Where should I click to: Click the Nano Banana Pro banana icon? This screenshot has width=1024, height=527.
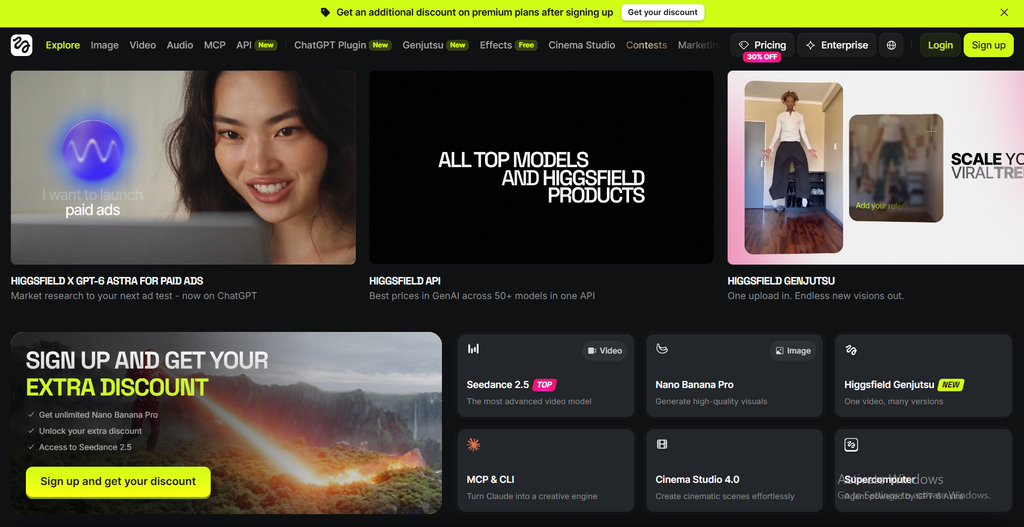(x=662, y=349)
